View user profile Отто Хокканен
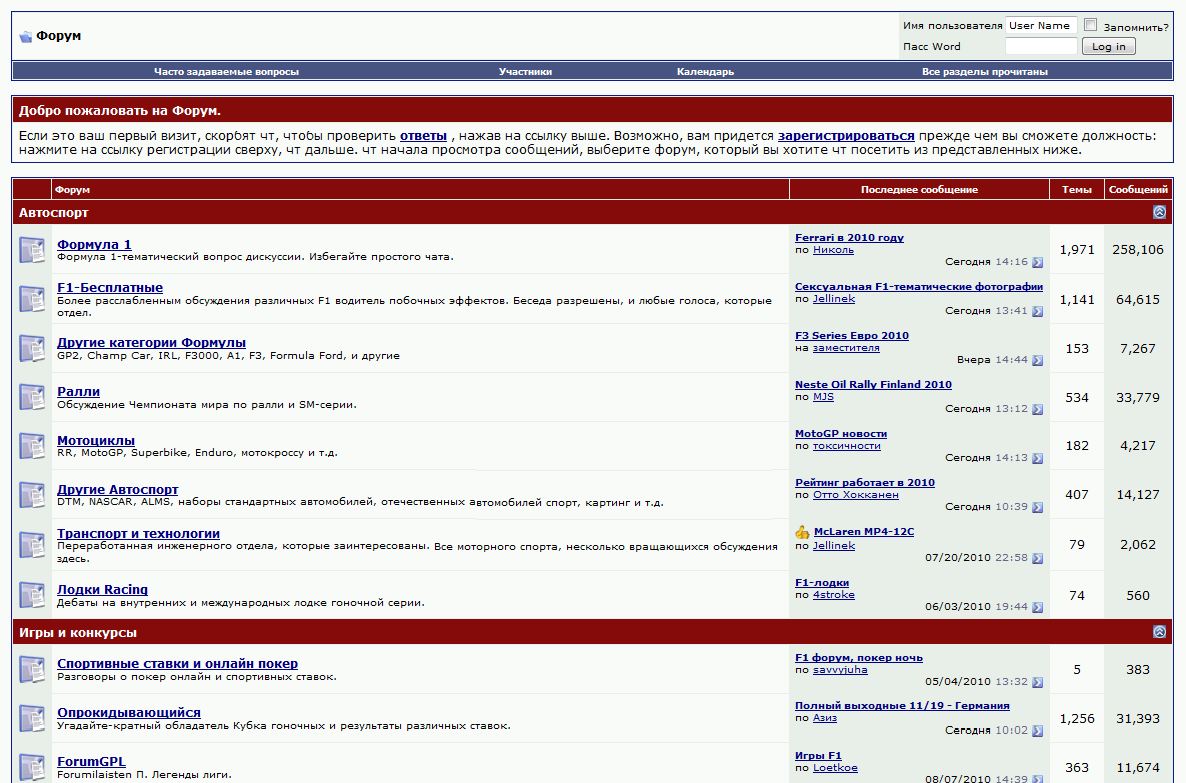 pos(855,495)
